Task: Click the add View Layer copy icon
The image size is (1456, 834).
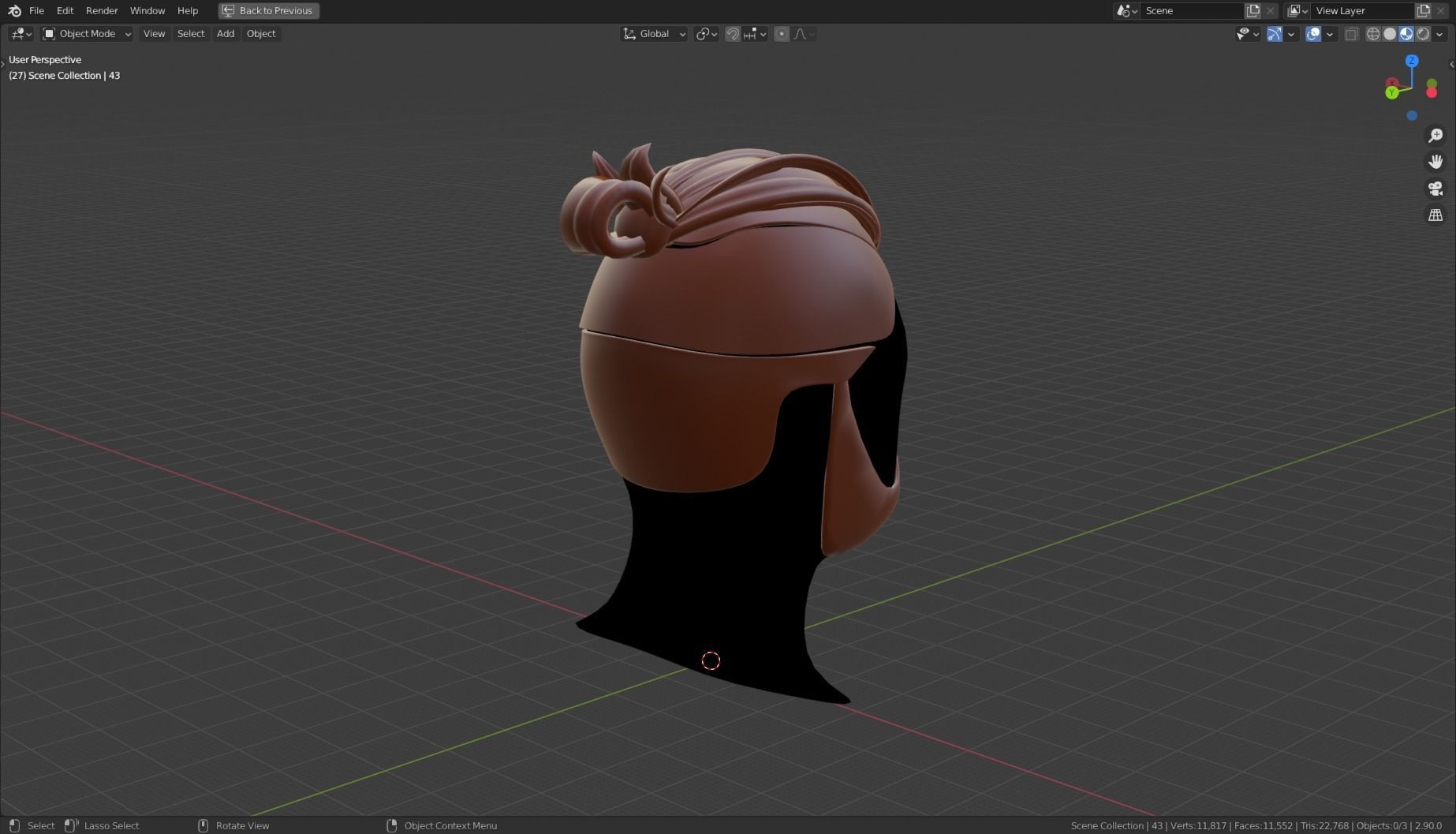Action: point(1424,11)
